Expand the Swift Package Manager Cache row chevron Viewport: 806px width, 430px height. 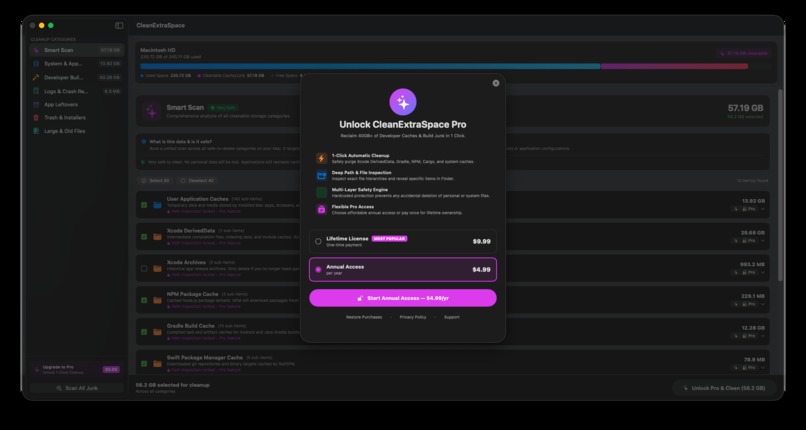coord(763,368)
